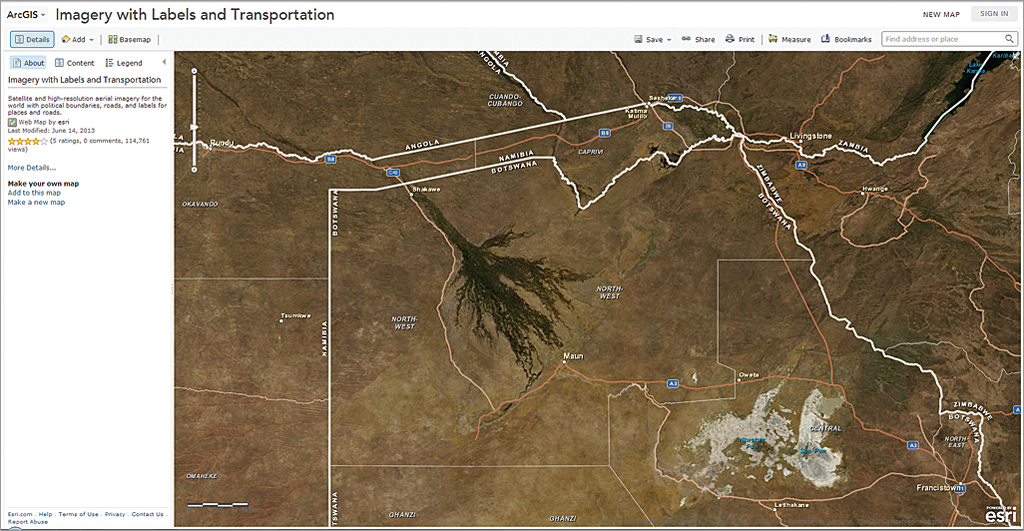Open the More Details link
This screenshot has width=1024, height=531.
[31, 168]
